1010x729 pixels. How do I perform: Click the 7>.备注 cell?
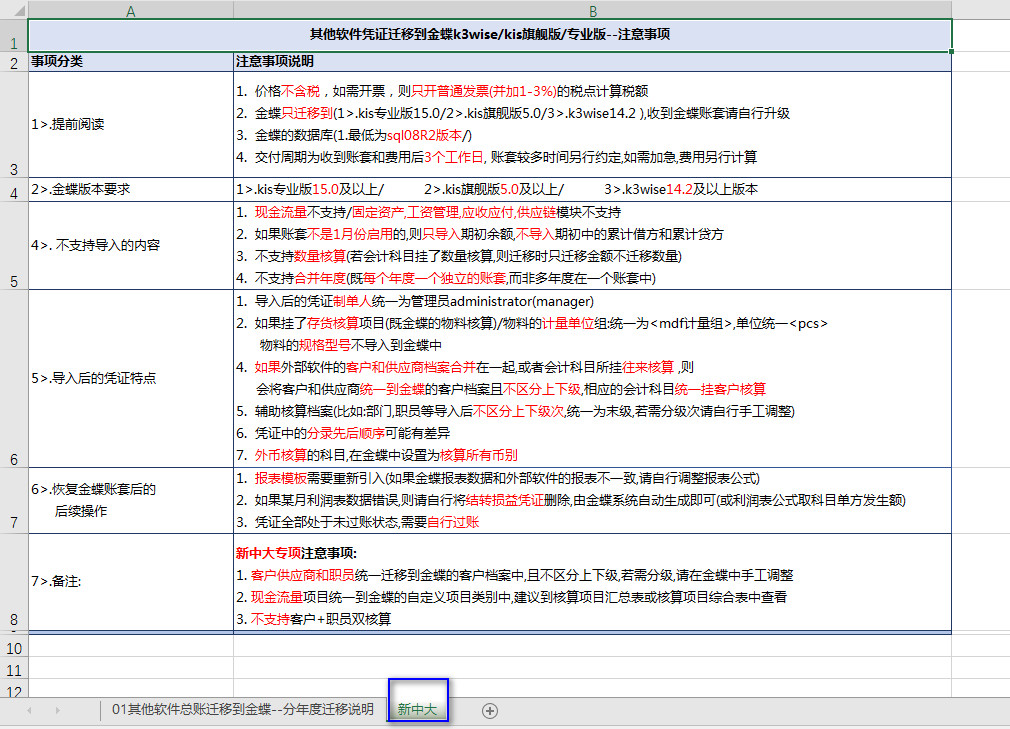coord(130,581)
